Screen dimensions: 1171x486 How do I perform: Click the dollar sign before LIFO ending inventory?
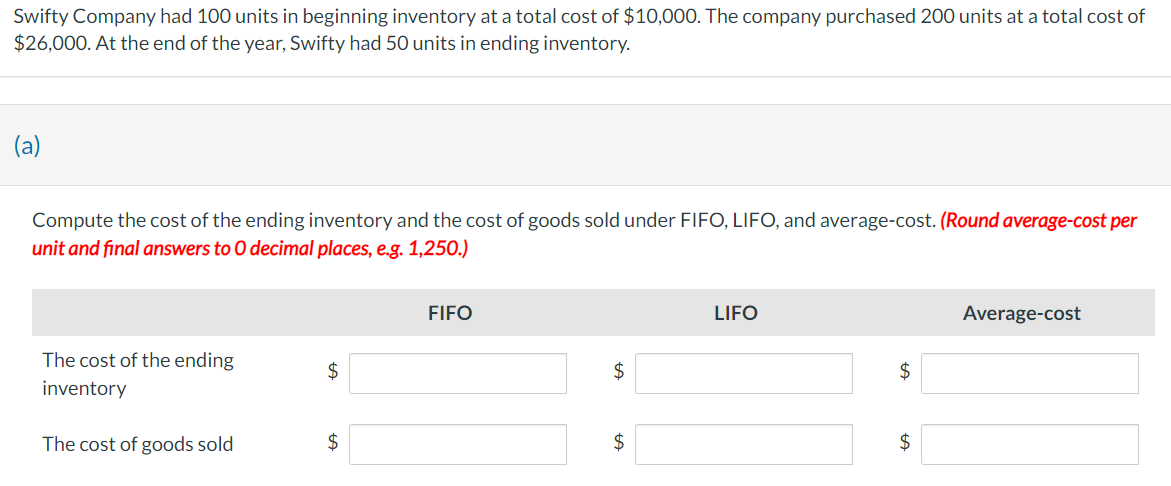[618, 370]
